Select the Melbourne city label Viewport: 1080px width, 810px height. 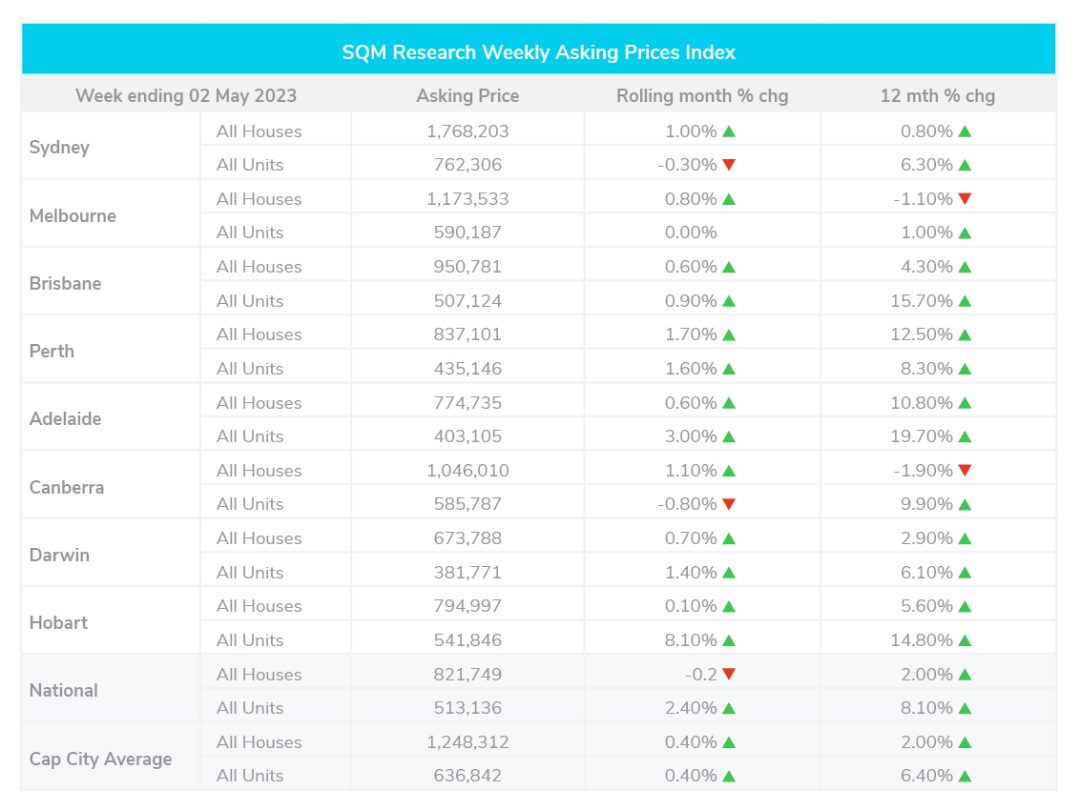click(x=72, y=216)
